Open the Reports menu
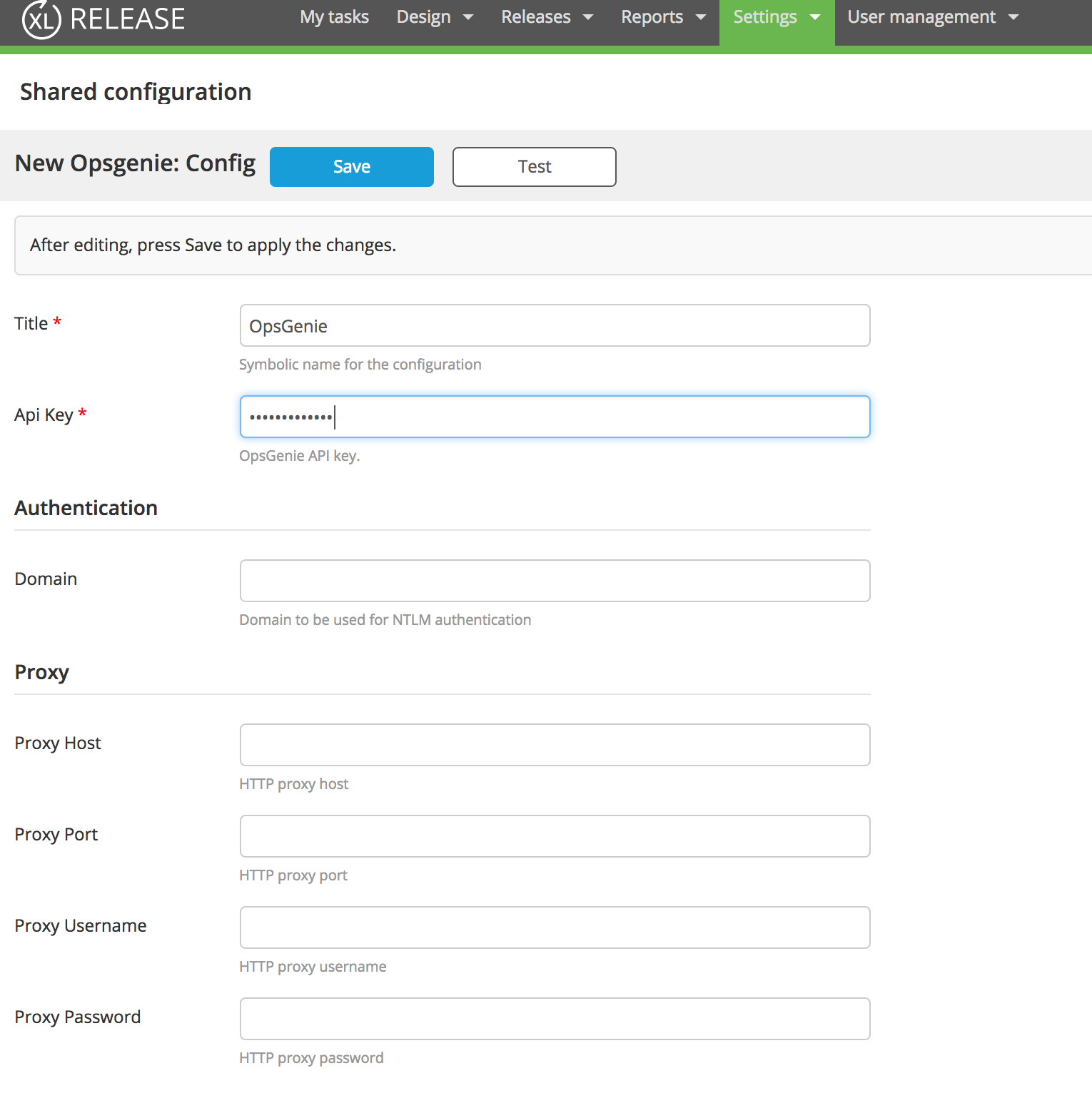 (652, 17)
